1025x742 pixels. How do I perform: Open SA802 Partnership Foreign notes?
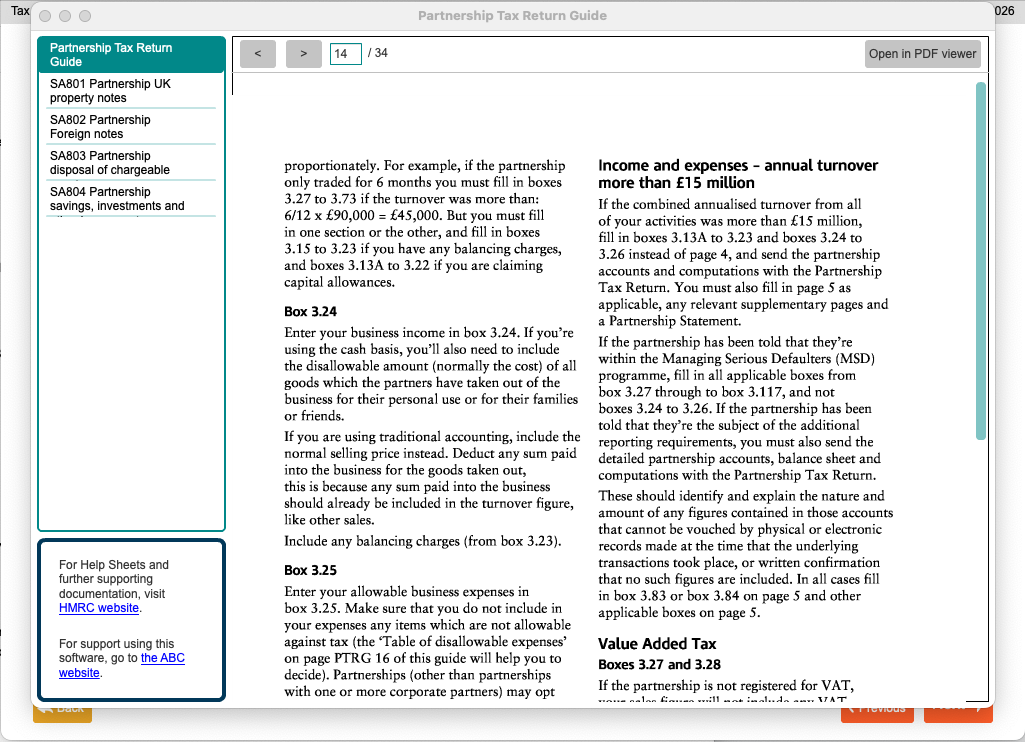tap(131, 127)
